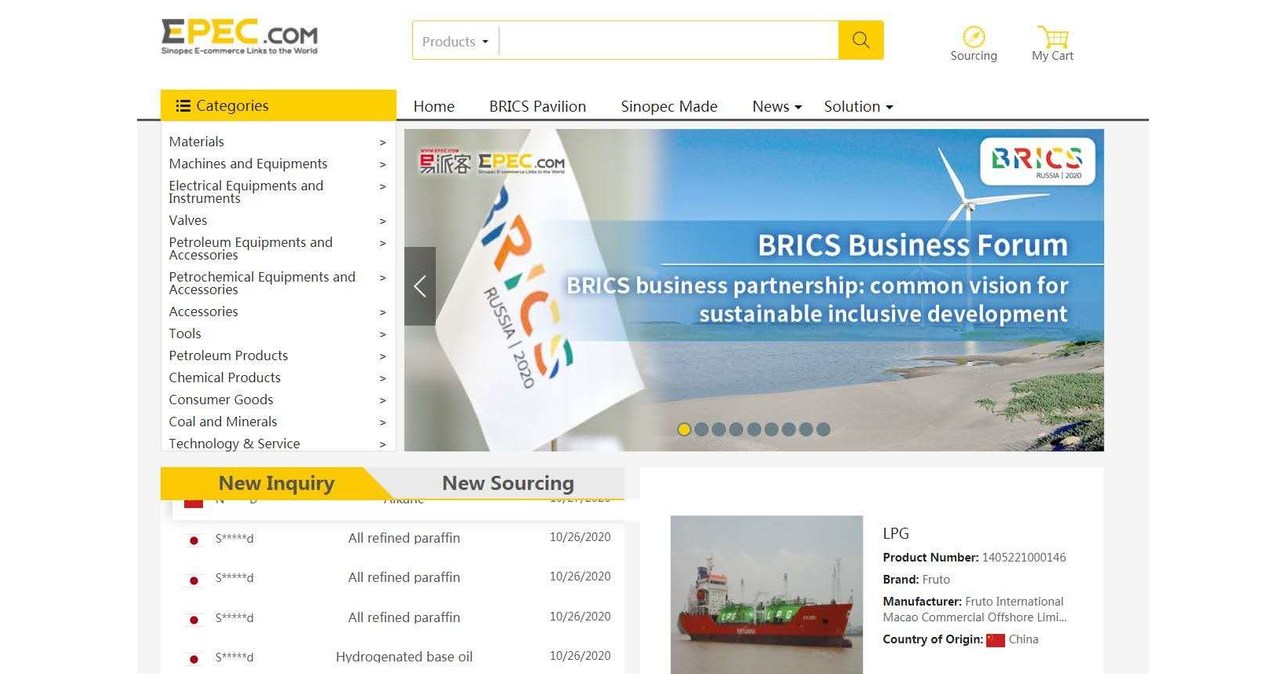Image resolution: width=1286 pixels, height=674 pixels.
Task: Click the China flag next to Country of Origin
Action: tap(994, 639)
